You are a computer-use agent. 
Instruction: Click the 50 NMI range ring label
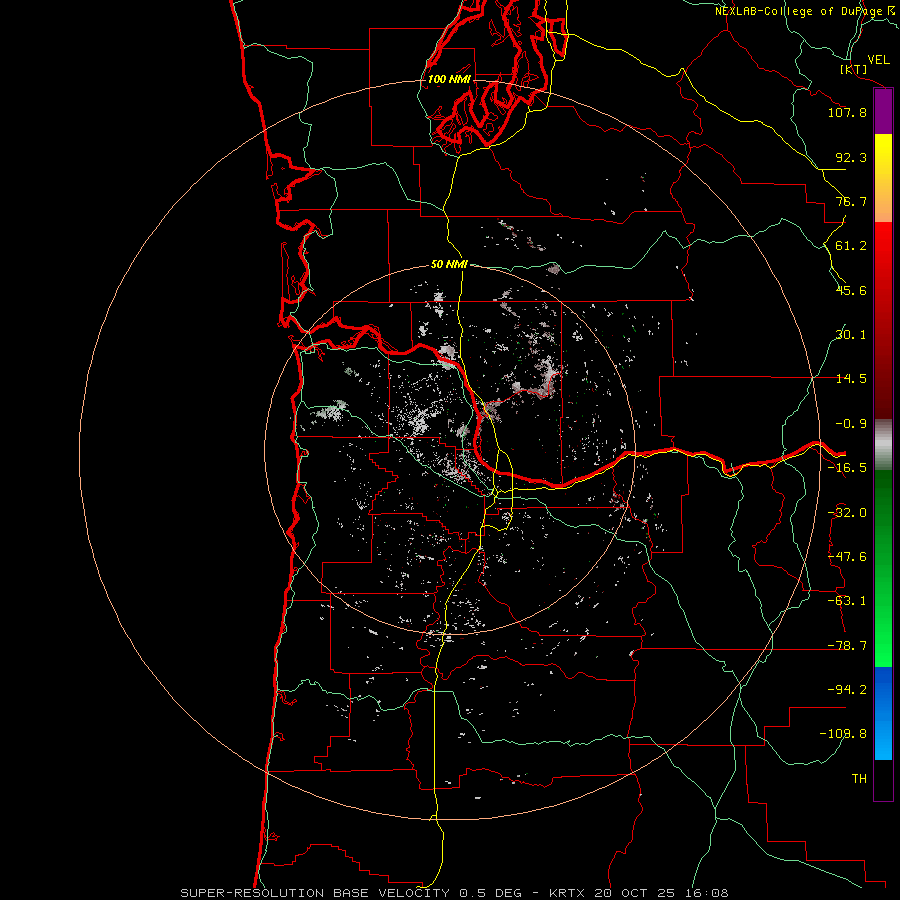[449, 265]
